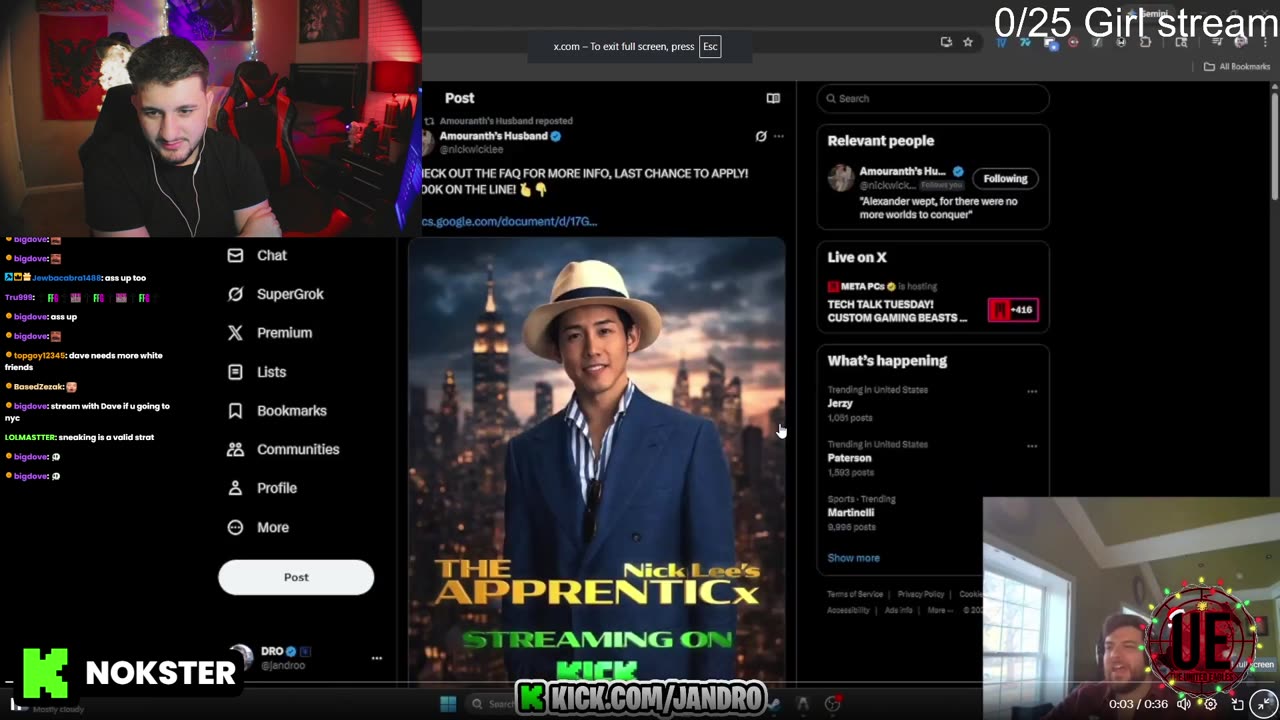Viewport: 1280px width, 720px height.
Task: Click the Grok icon on the post
Action: coord(761,136)
